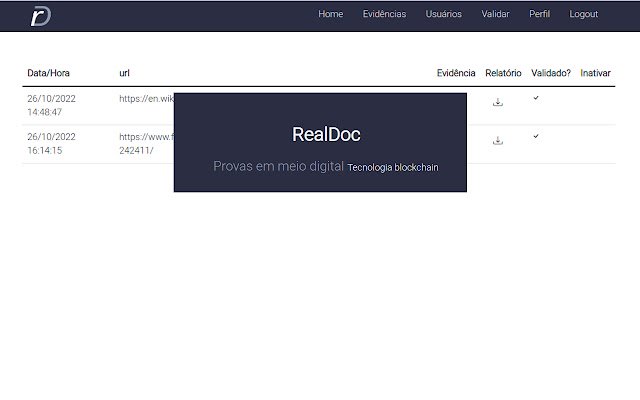Click the RealDoc logo in the navbar
Viewport: 640px width, 400px height.
click(x=41, y=16)
